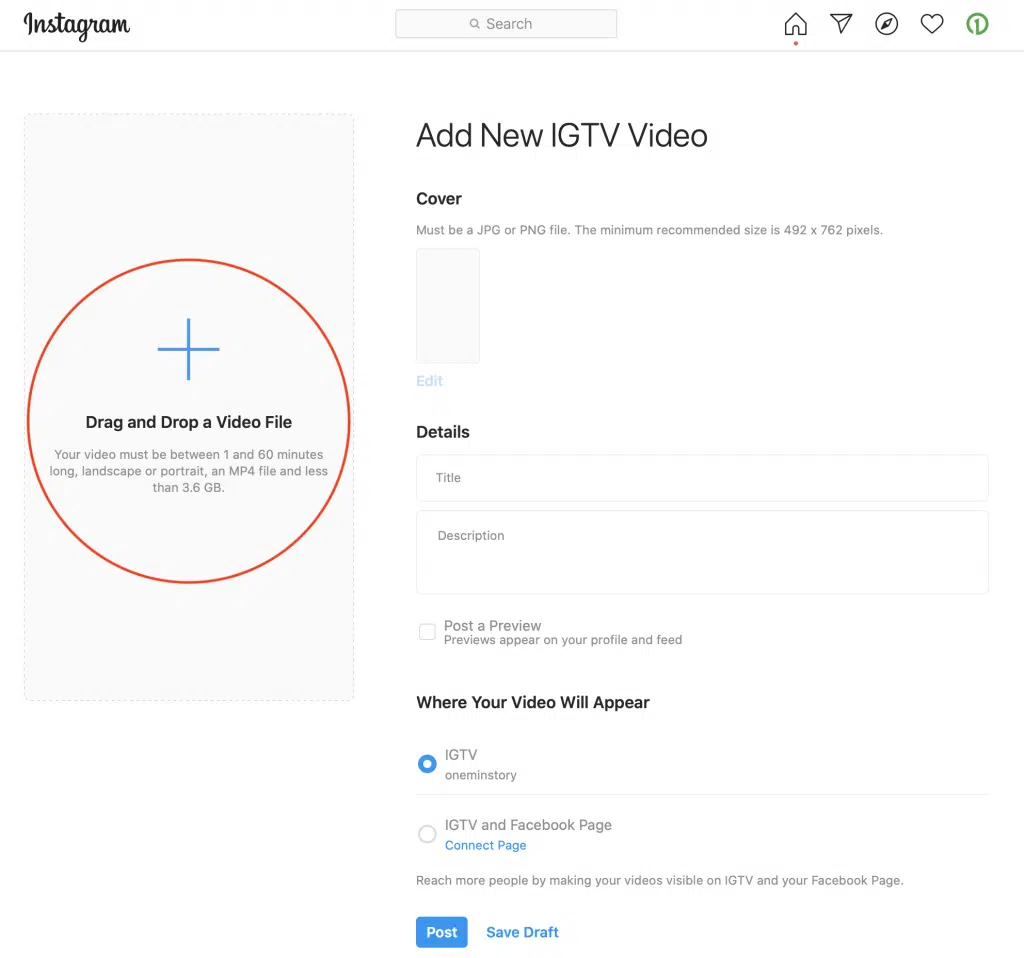The image size is (1024, 958).
Task: Click into the Description field
Action: pyautogui.click(x=702, y=552)
